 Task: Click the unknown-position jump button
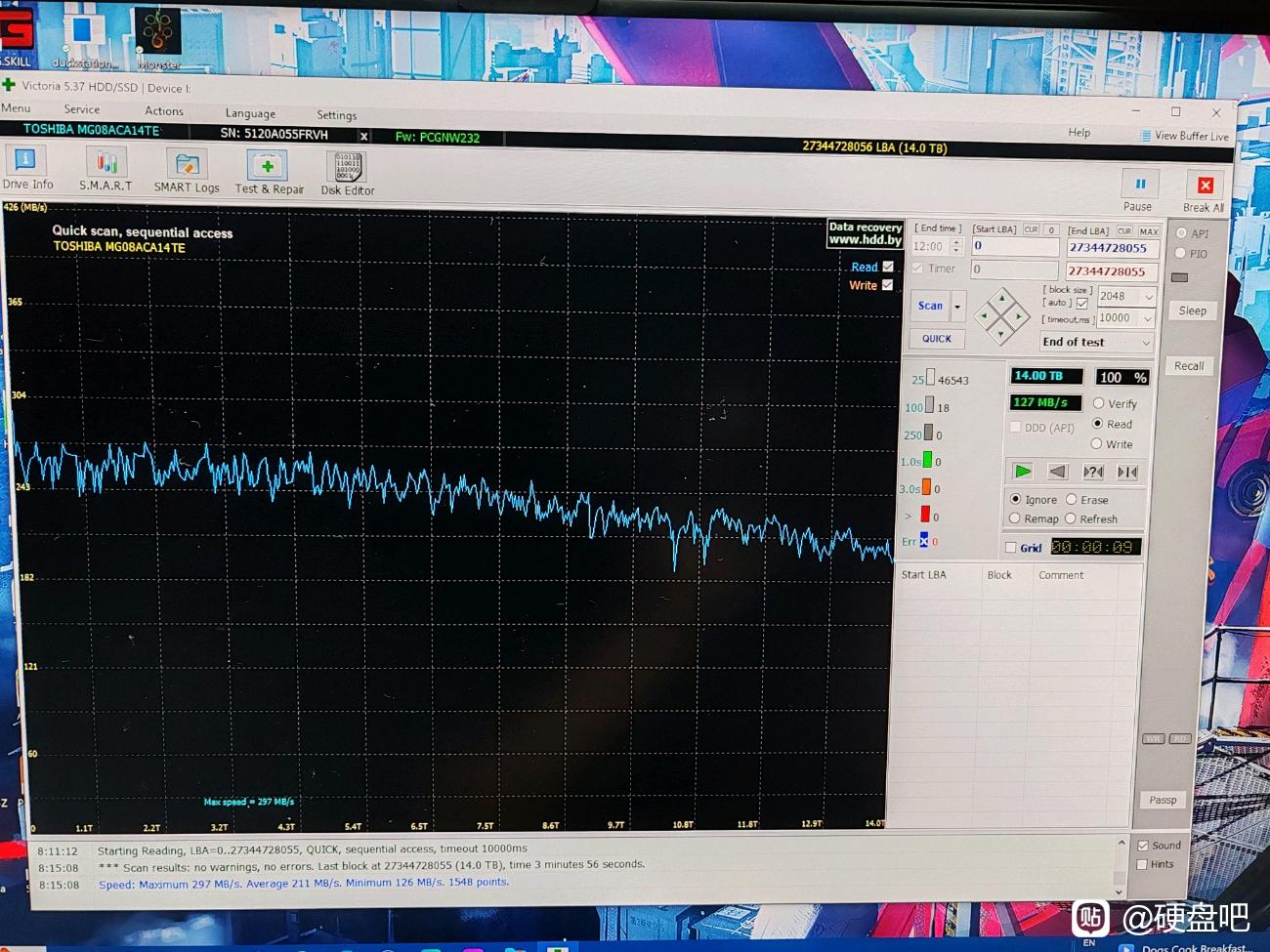(1093, 472)
